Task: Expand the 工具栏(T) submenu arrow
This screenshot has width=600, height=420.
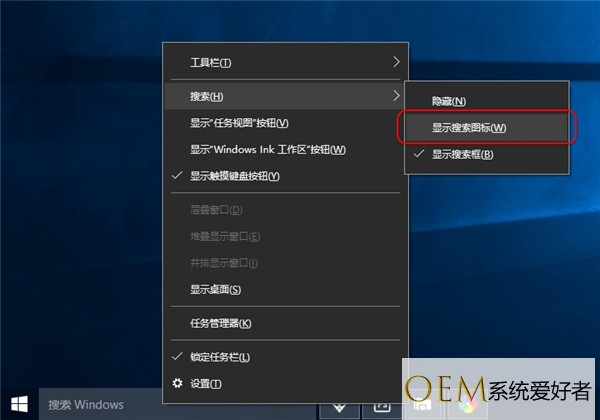Action: (x=396, y=62)
